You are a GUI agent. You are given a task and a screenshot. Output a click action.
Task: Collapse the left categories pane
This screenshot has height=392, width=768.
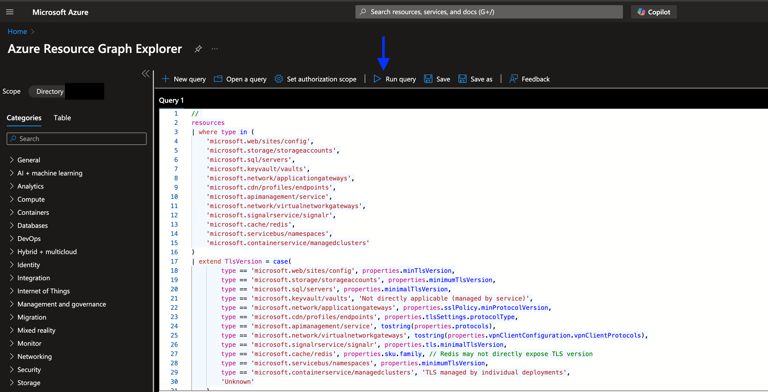click(145, 74)
